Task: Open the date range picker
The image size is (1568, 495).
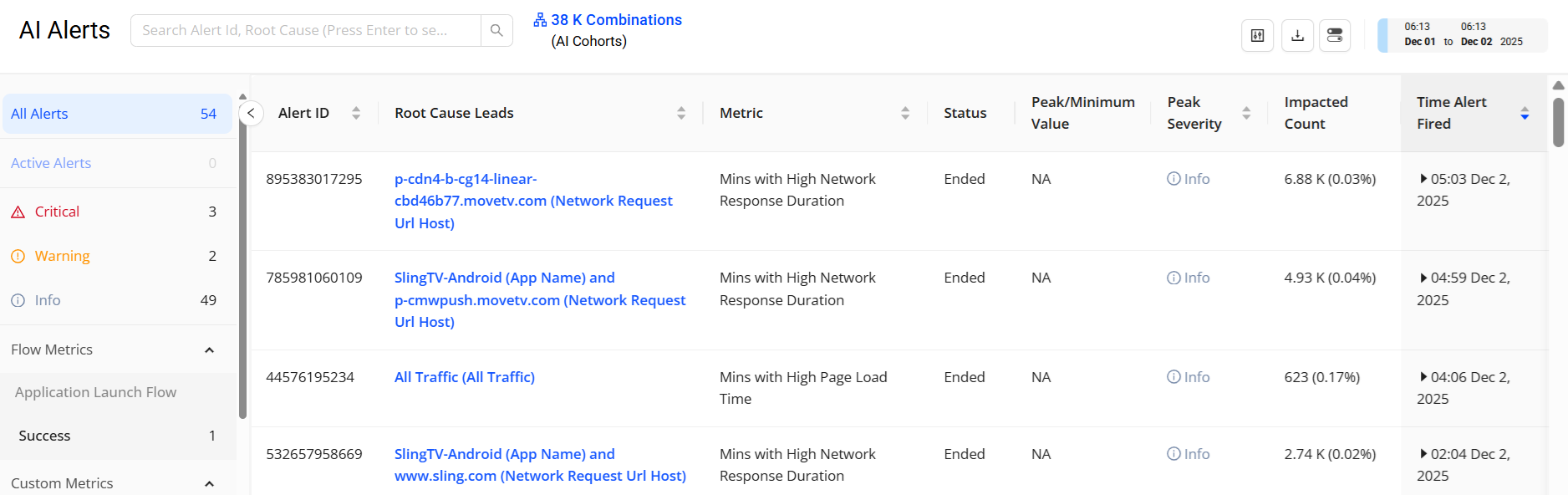Action: tap(1463, 35)
